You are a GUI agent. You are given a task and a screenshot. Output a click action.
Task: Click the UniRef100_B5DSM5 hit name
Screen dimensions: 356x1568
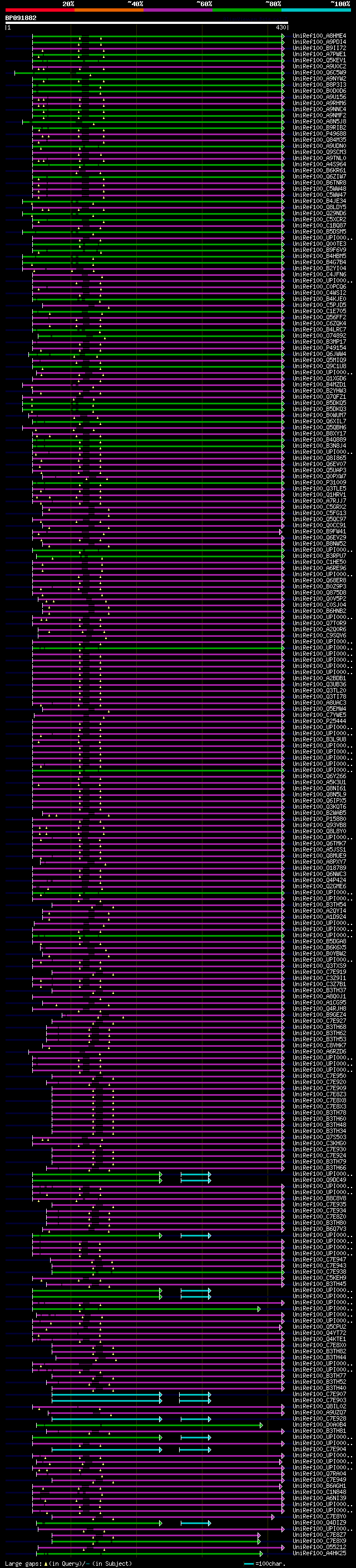pyautogui.click(x=319, y=231)
